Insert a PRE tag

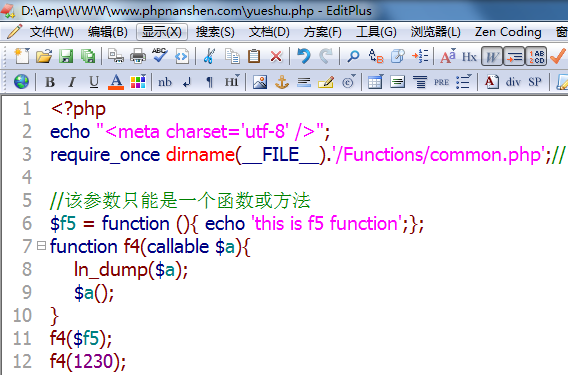(442, 82)
